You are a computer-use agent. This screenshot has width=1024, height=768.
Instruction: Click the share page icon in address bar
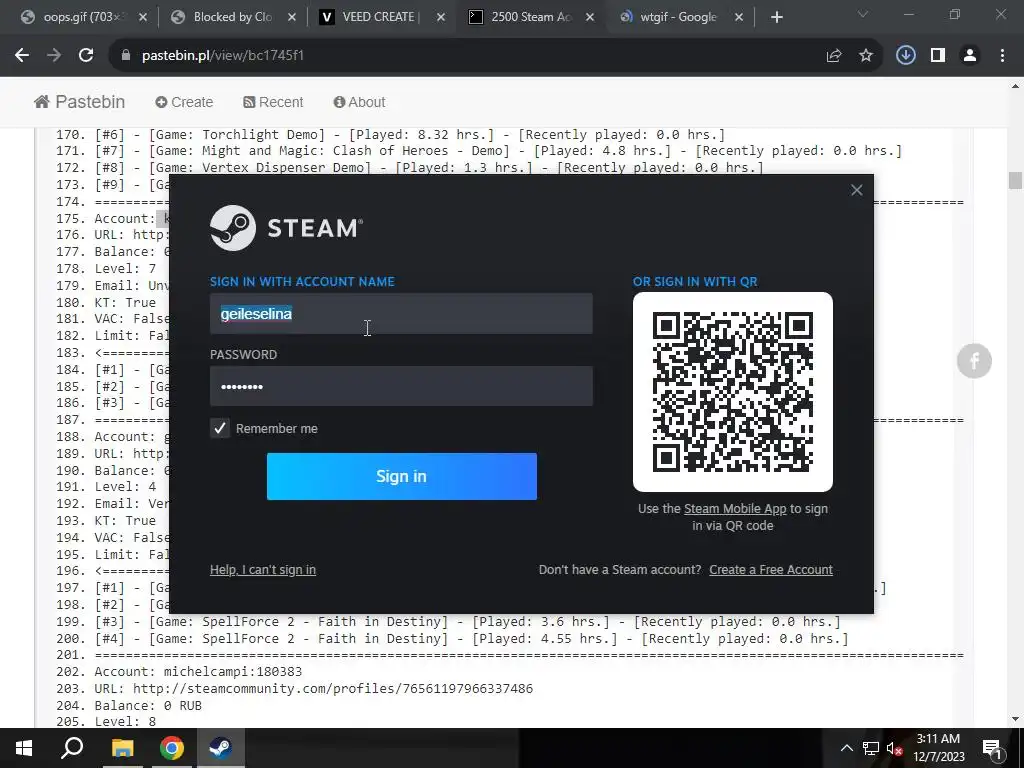834,56
